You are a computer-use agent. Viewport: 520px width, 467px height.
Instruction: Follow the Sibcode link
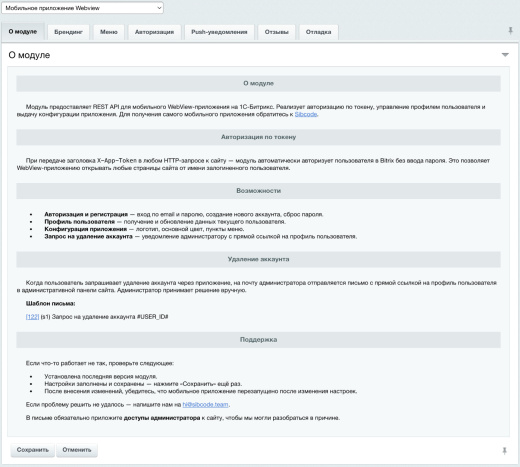click(x=306, y=114)
